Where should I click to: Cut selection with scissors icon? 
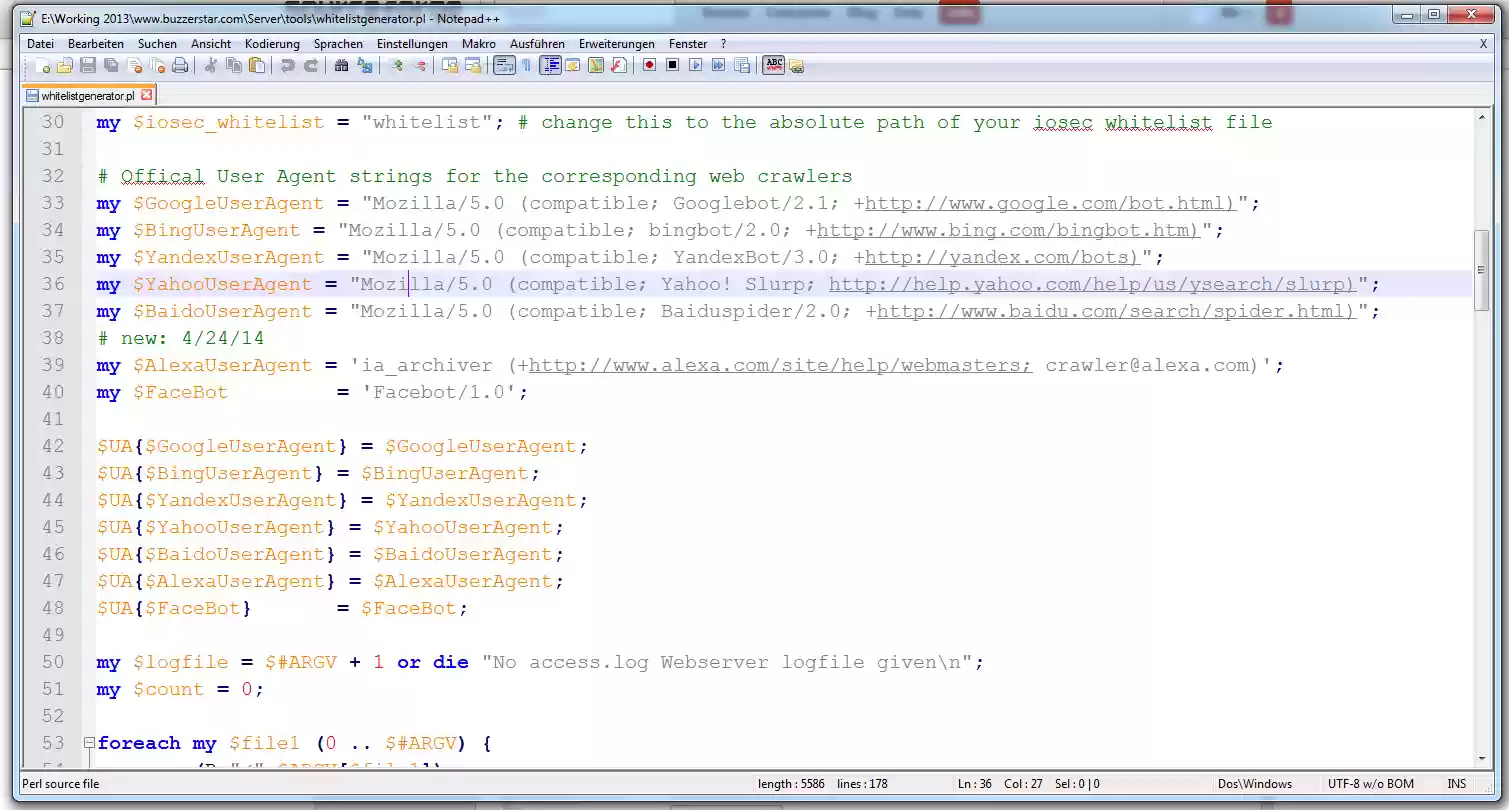tap(210, 66)
